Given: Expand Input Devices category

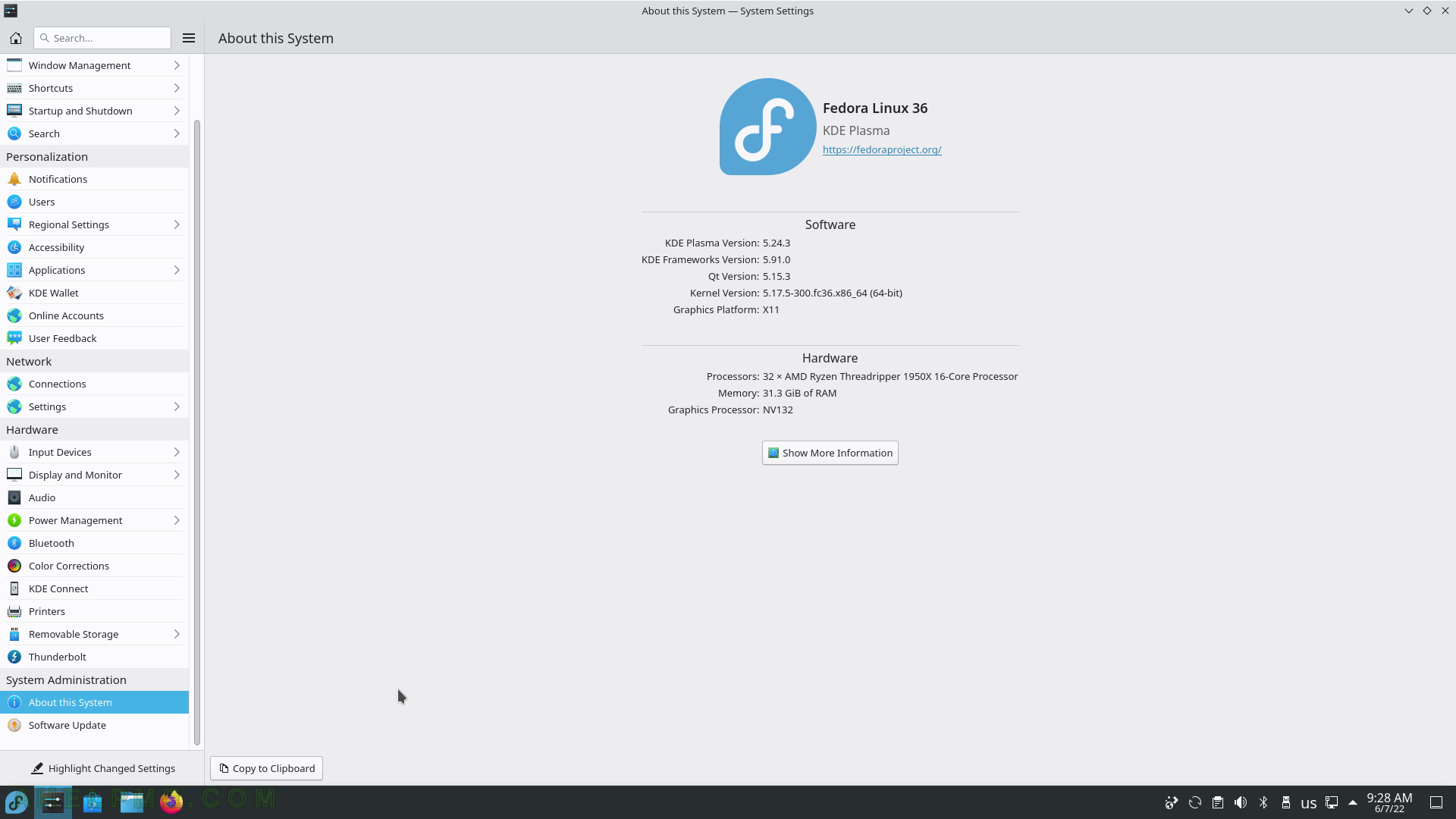Looking at the screenshot, I should click(x=94, y=452).
